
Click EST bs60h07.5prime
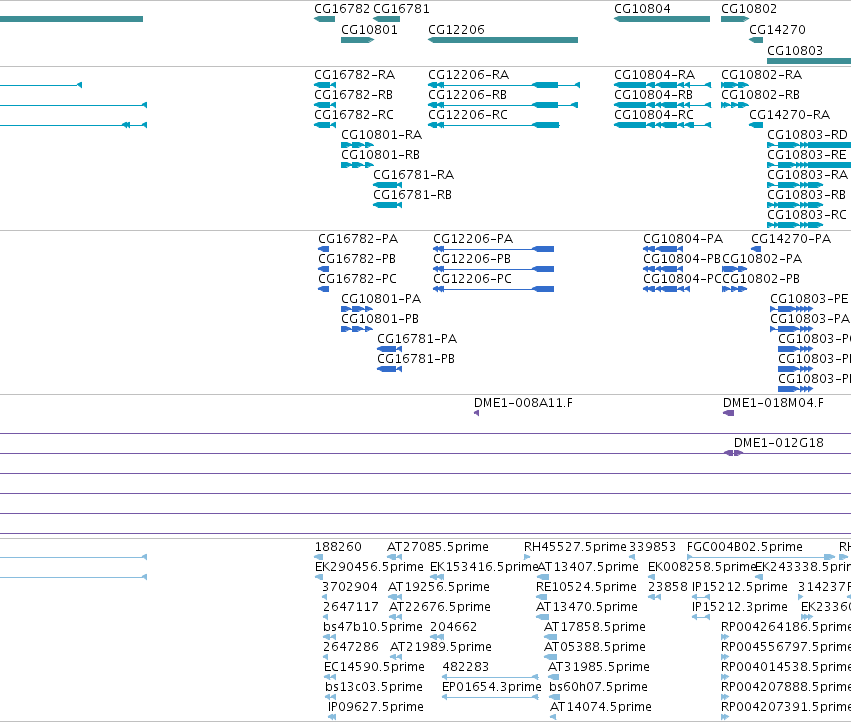click(x=598, y=687)
